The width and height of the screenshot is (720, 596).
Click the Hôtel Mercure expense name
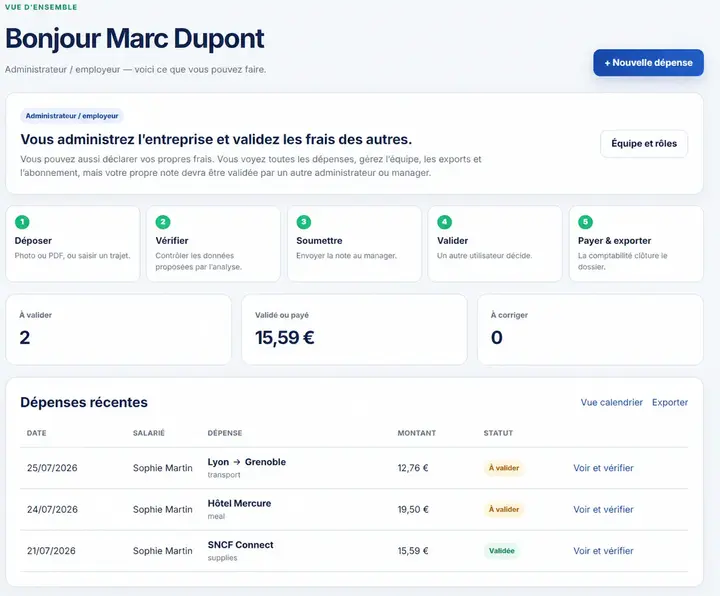(239, 503)
